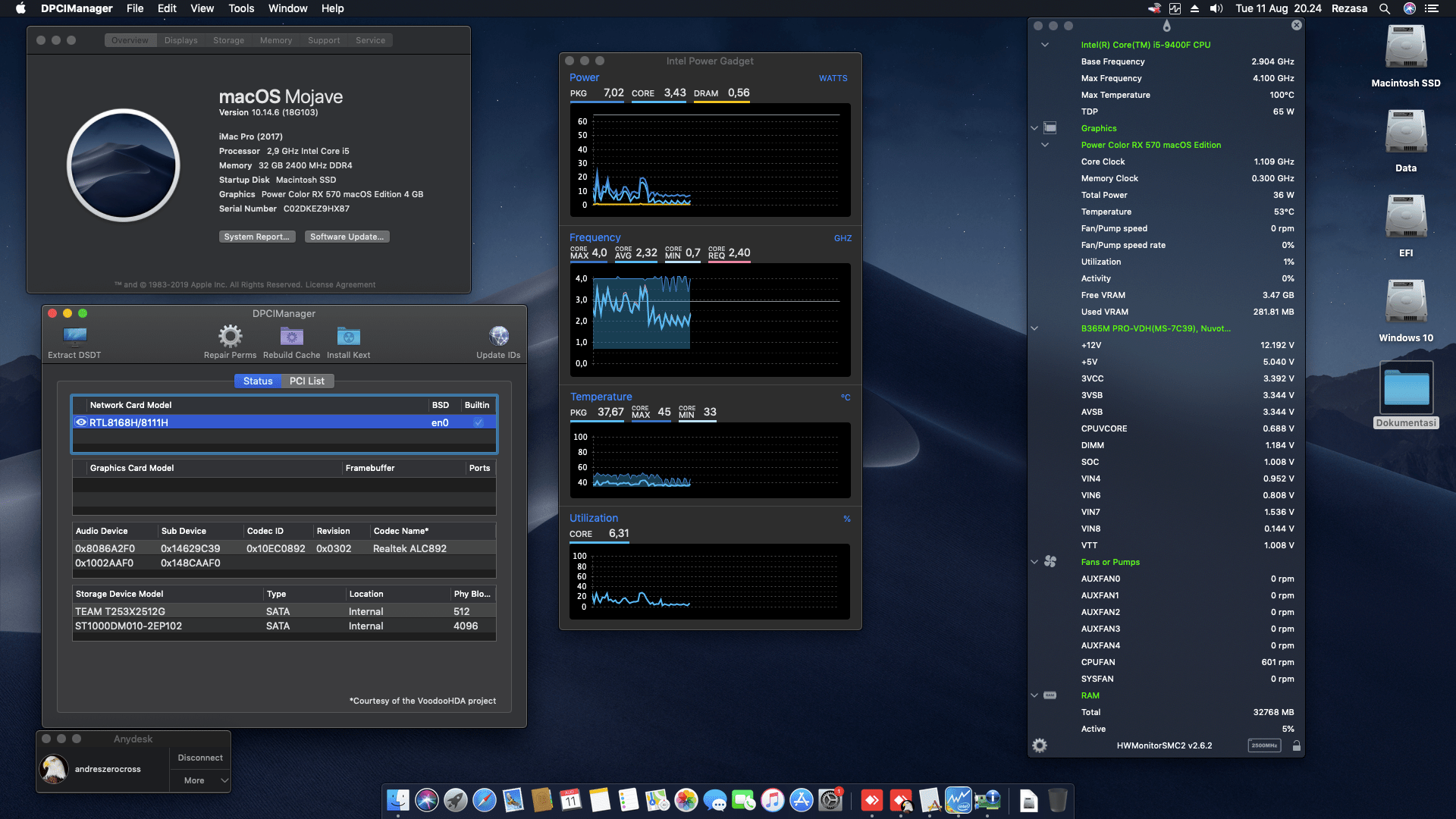Open HWMonitorSMC2 settings gear

1038,745
